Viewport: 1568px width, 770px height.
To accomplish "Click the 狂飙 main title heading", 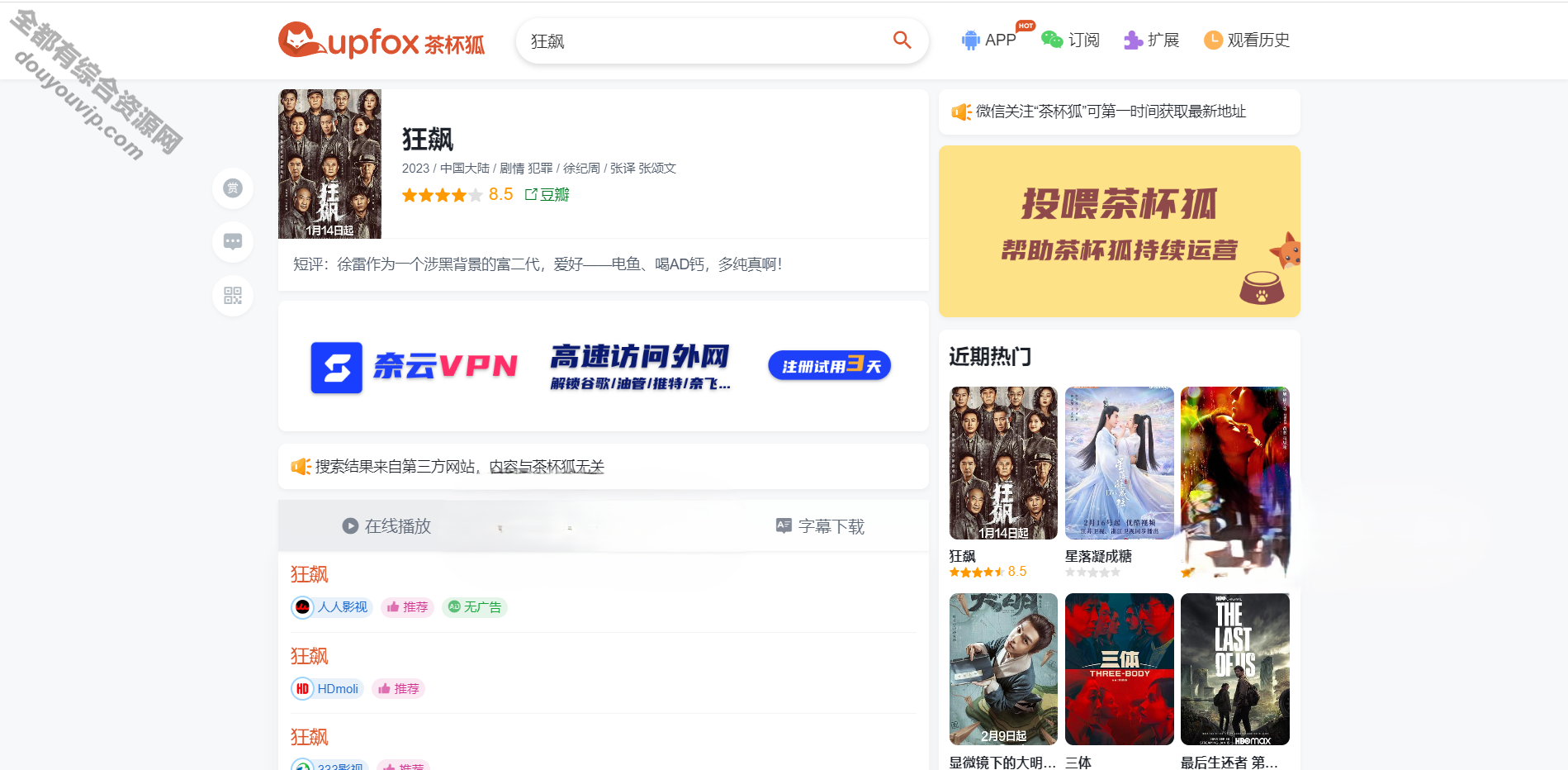I will pos(428,139).
